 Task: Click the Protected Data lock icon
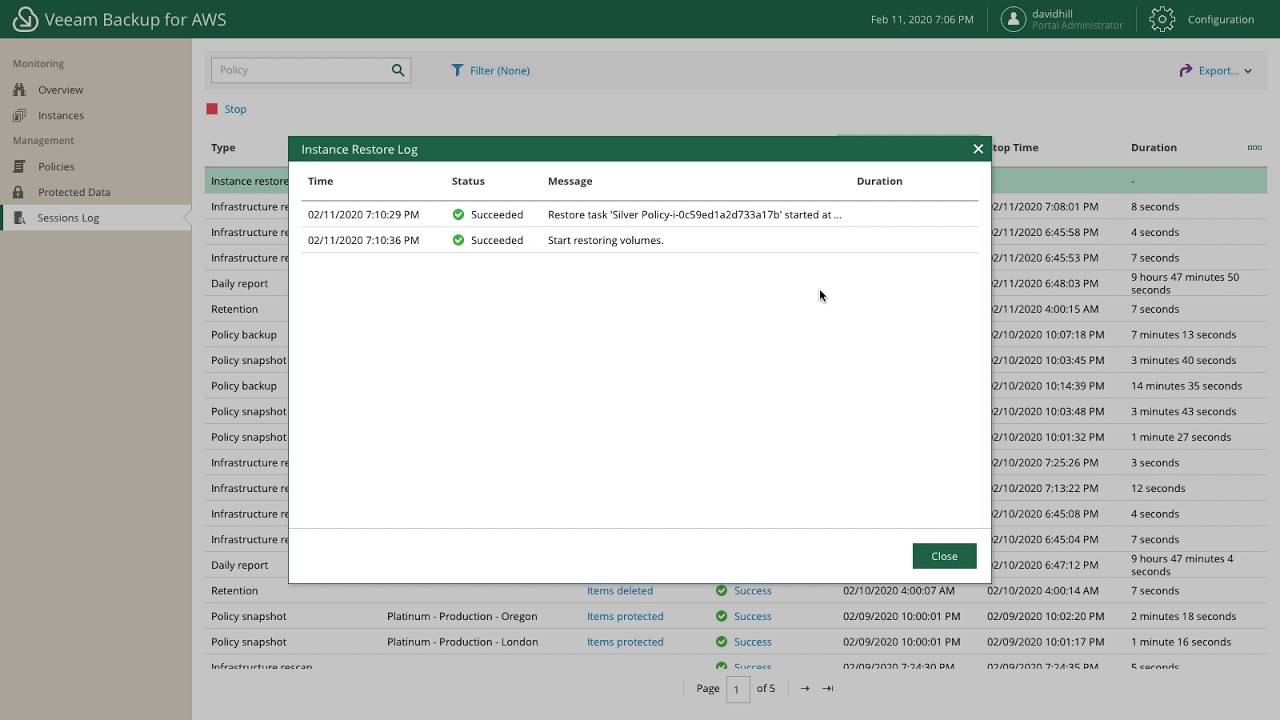coord(19,192)
